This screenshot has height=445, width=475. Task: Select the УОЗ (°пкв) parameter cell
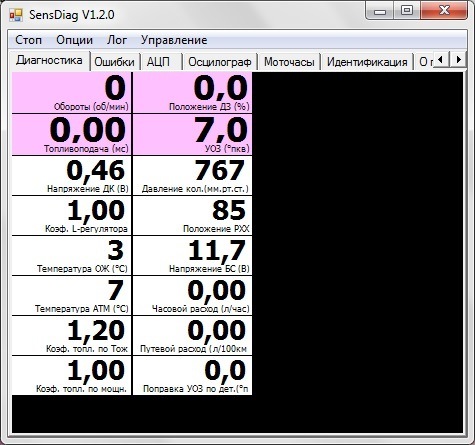tap(193, 135)
